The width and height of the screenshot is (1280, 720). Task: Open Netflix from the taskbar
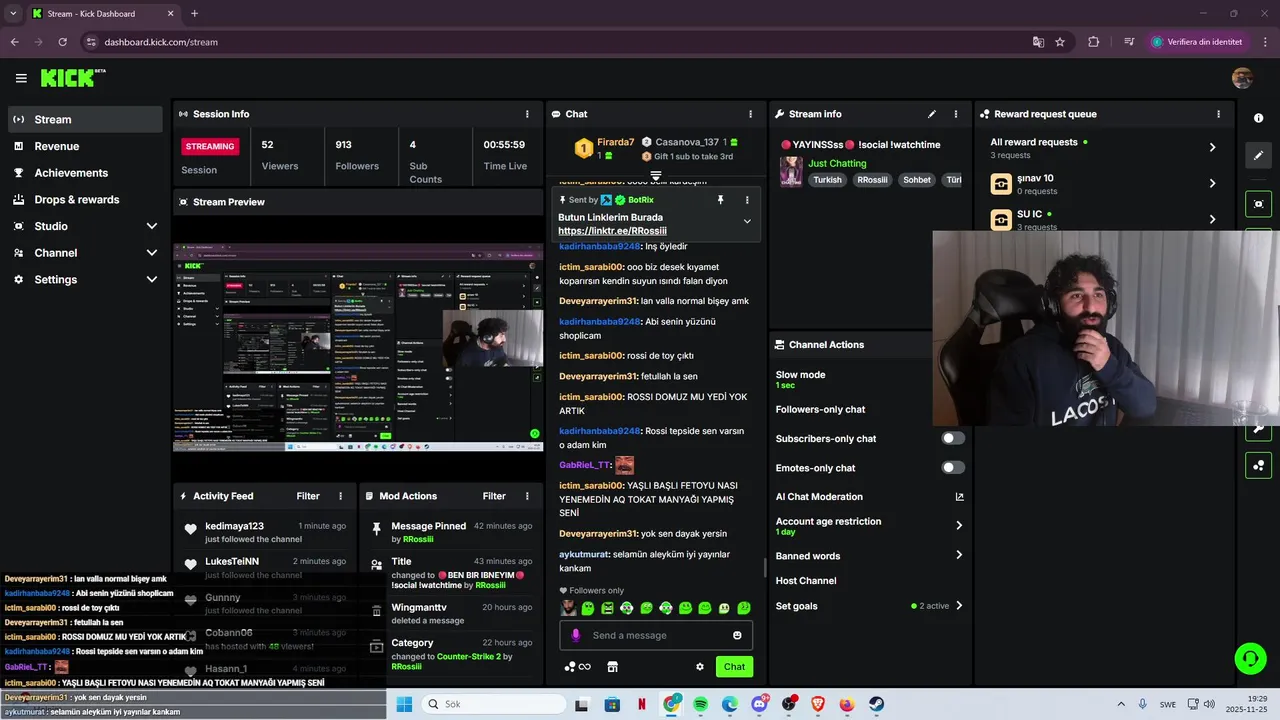pos(642,704)
